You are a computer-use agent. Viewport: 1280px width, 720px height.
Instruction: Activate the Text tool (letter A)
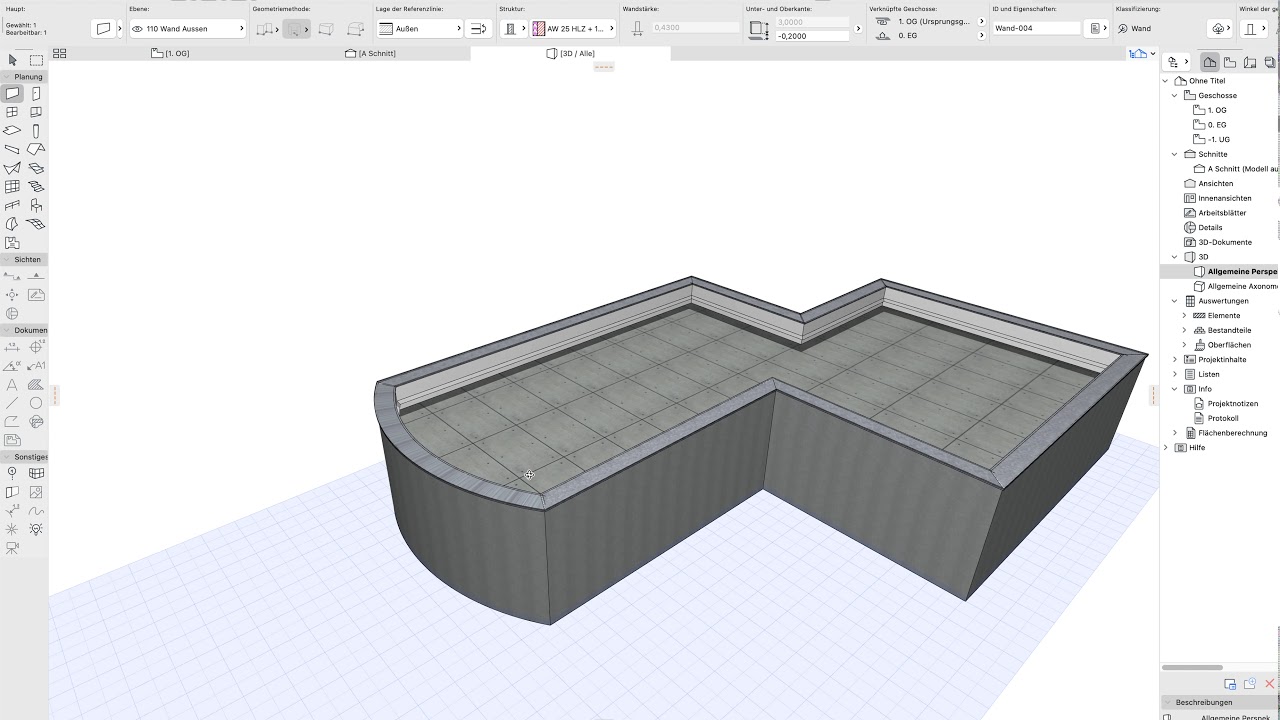point(12,385)
